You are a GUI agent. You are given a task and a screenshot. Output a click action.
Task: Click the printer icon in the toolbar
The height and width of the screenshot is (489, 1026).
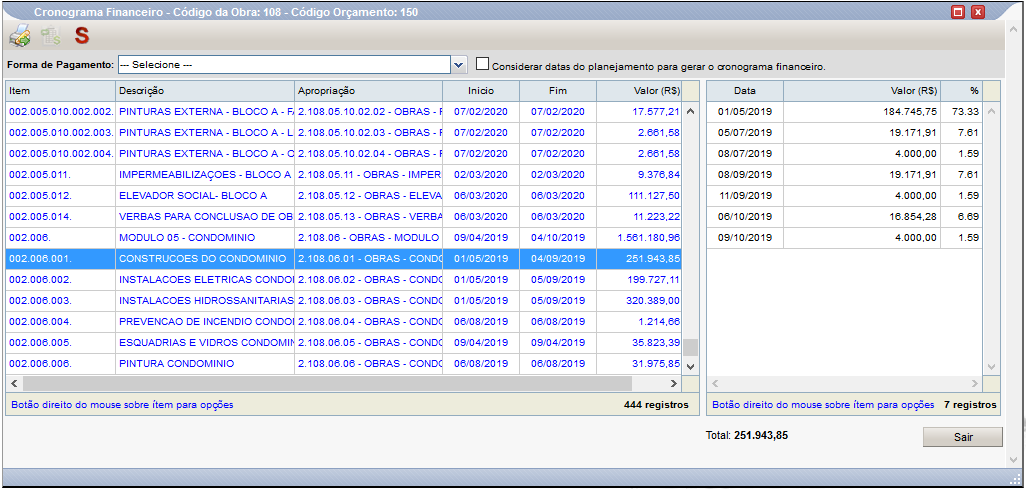[19, 35]
